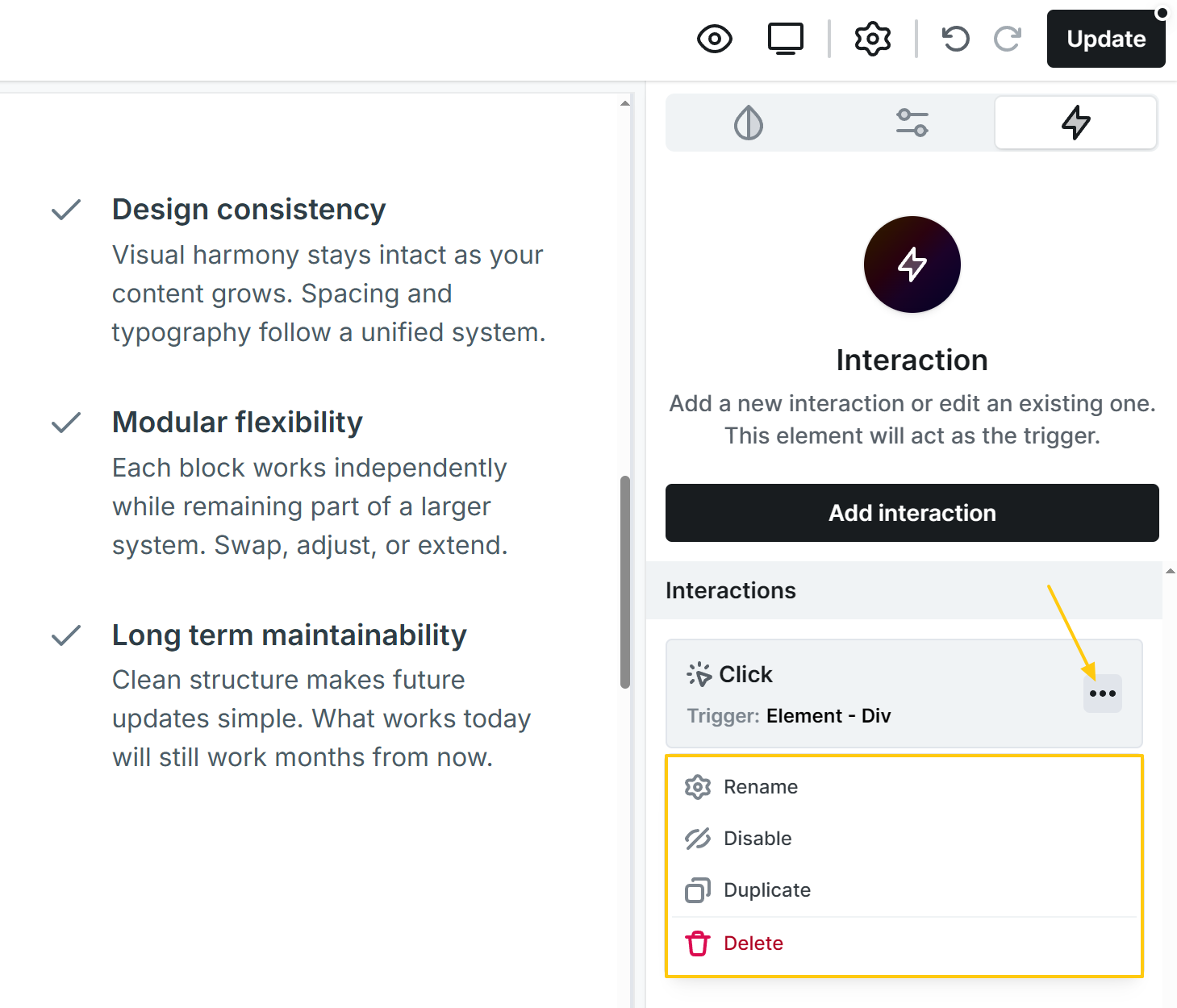Viewport: 1177px width, 1008px height.
Task: Choose Delete from the interaction menu
Action: click(753, 943)
